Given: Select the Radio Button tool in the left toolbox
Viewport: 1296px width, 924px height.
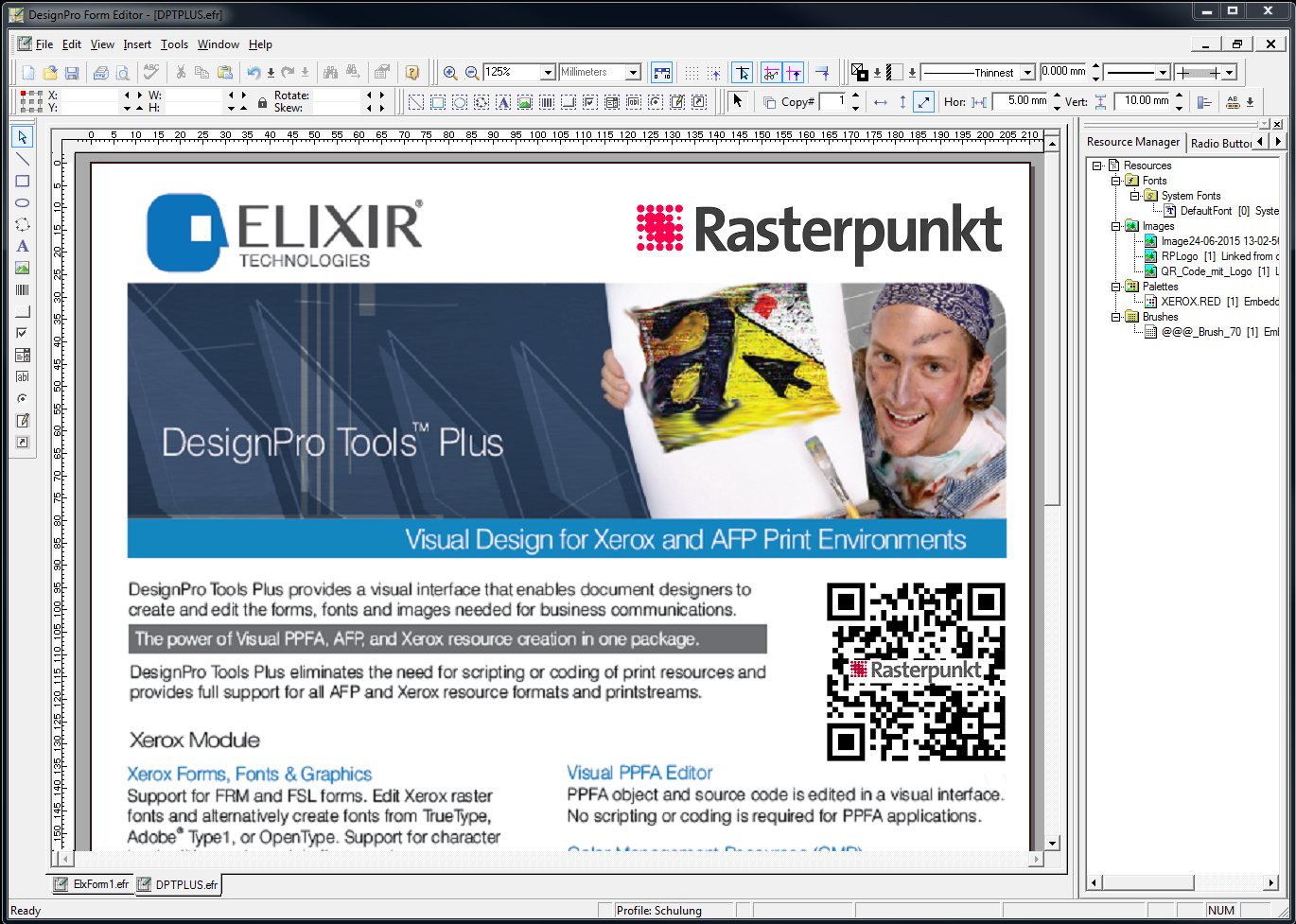Looking at the screenshot, I should 23,398.
